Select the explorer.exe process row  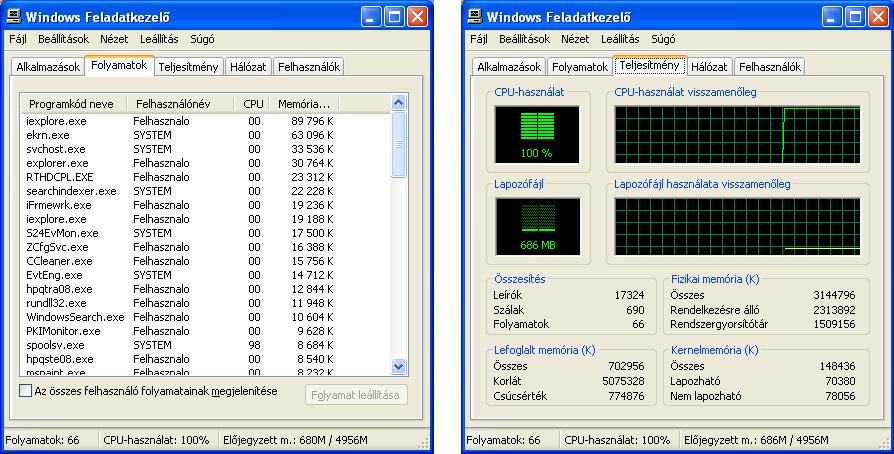point(205,163)
